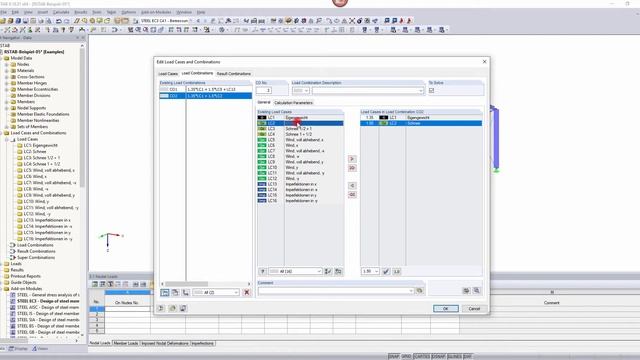Screen dimensions: 640x360
Task: Click the comment library icon
Action: 419,291
